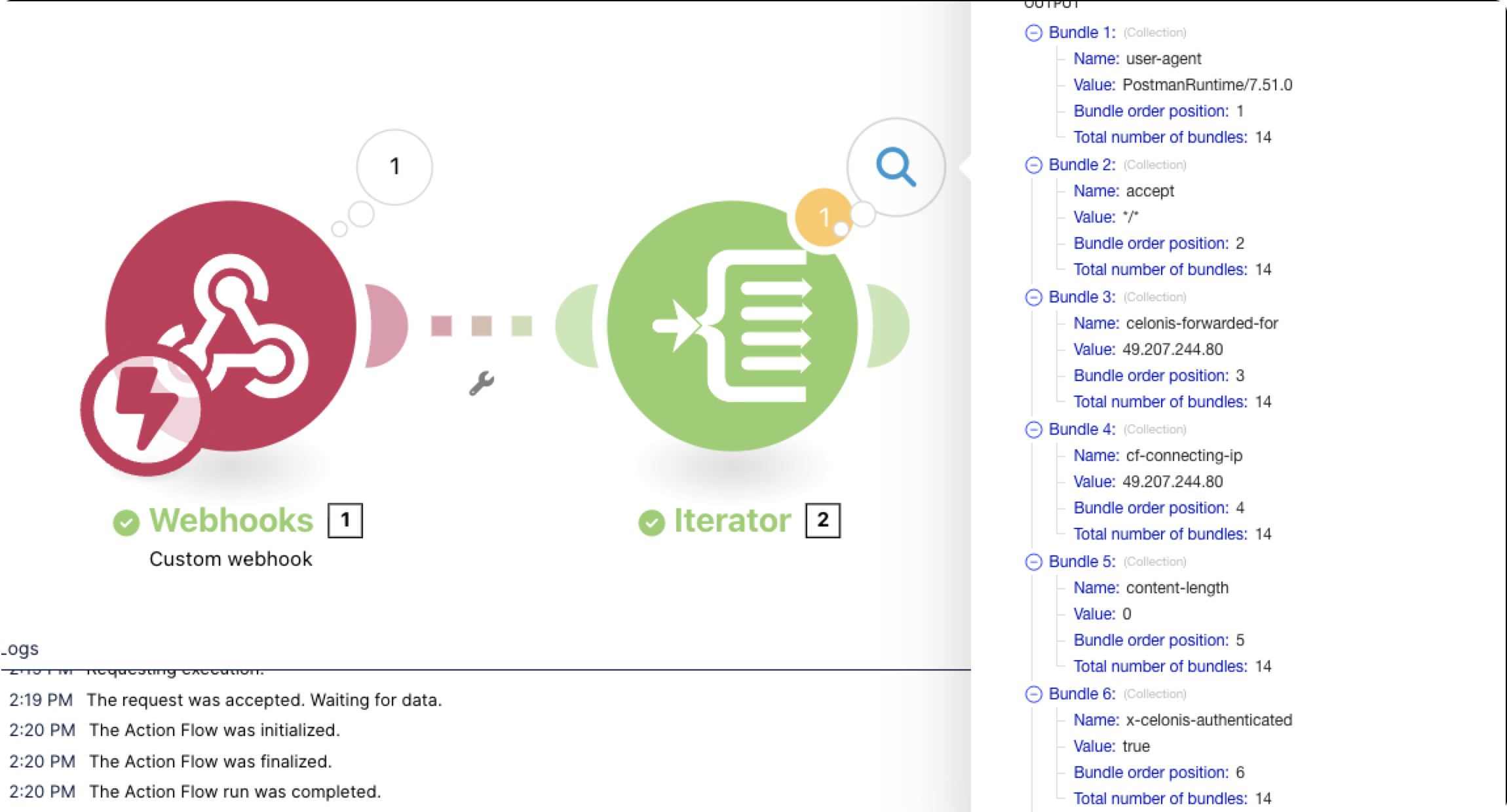
Task: Click the Webhooks module name label
Action: (231, 521)
